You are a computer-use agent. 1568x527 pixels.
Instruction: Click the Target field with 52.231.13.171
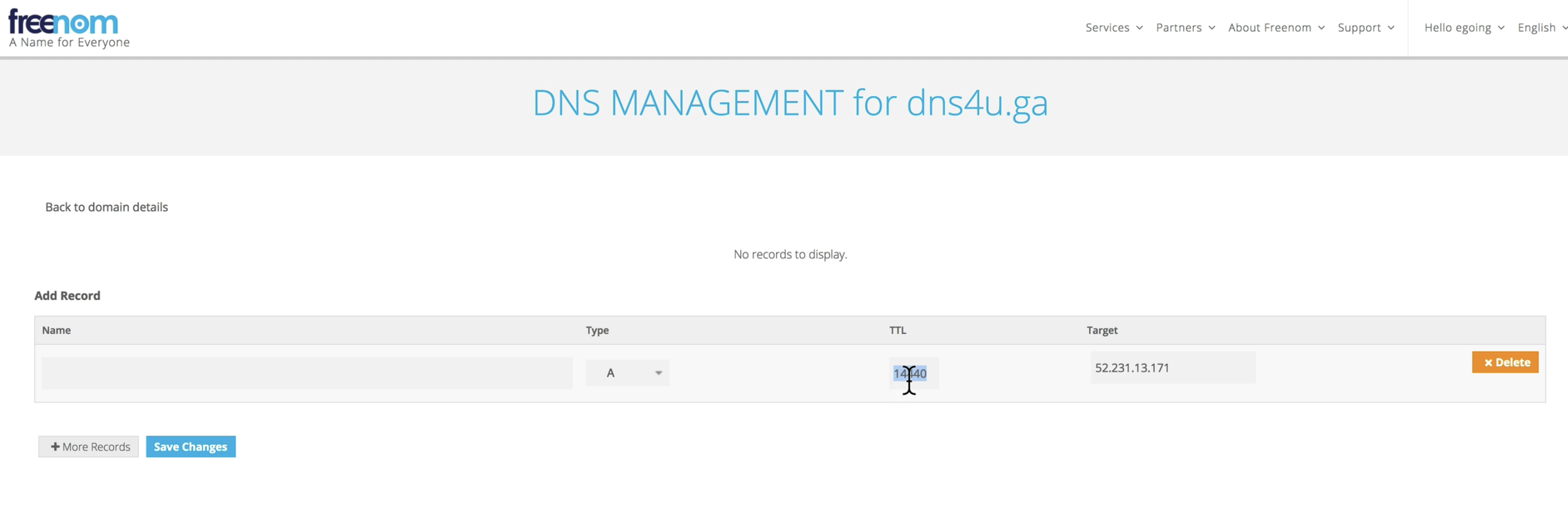[1172, 368]
